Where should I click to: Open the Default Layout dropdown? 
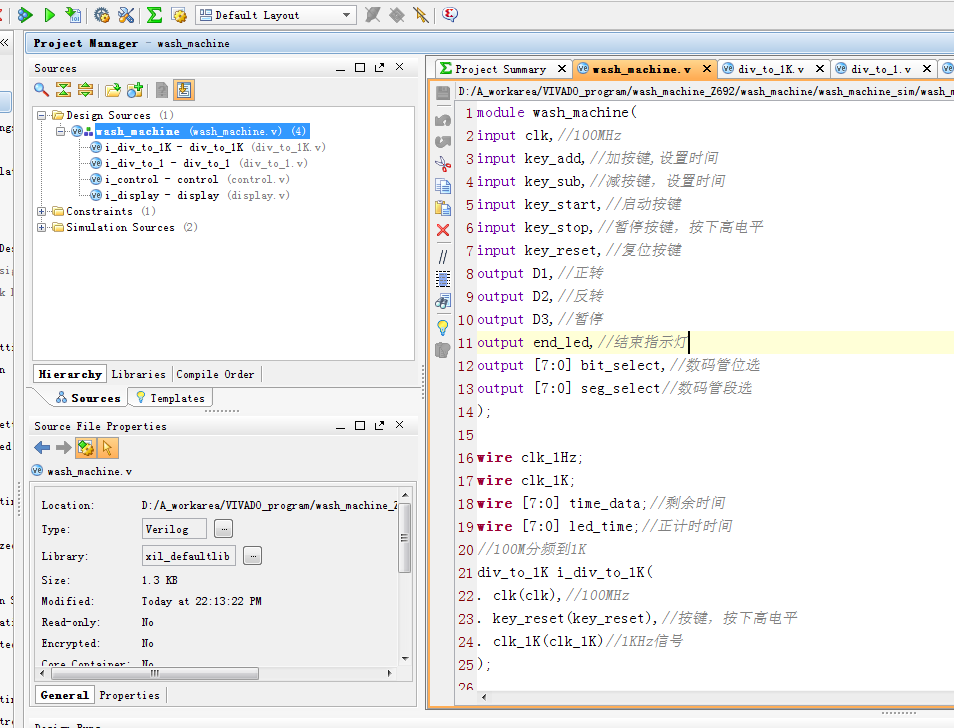tap(347, 15)
